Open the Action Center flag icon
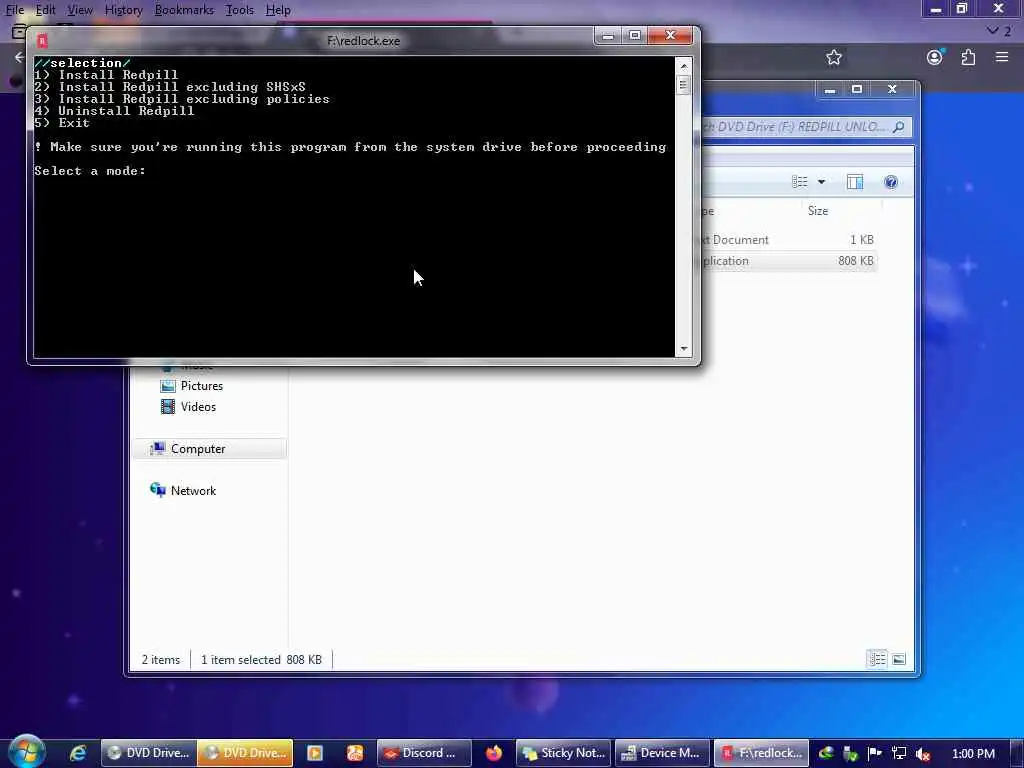 (874, 754)
